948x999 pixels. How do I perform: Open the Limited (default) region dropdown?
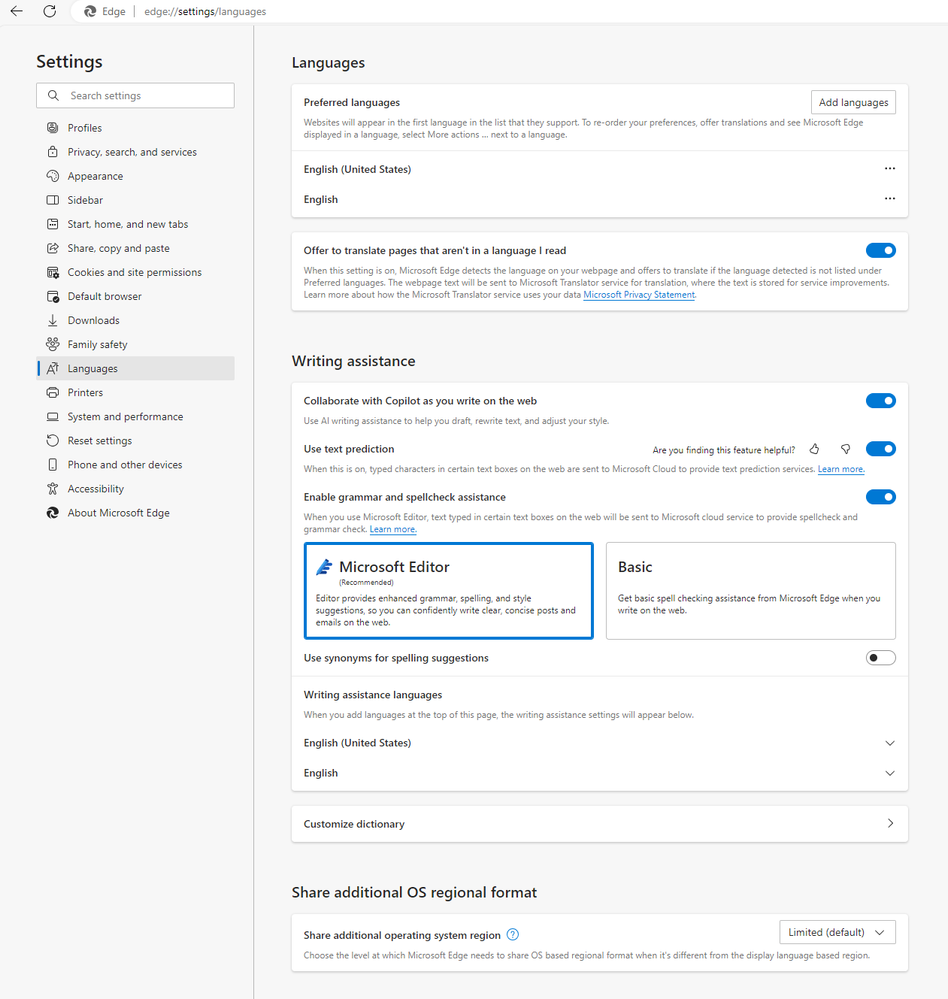tap(837, 932)
